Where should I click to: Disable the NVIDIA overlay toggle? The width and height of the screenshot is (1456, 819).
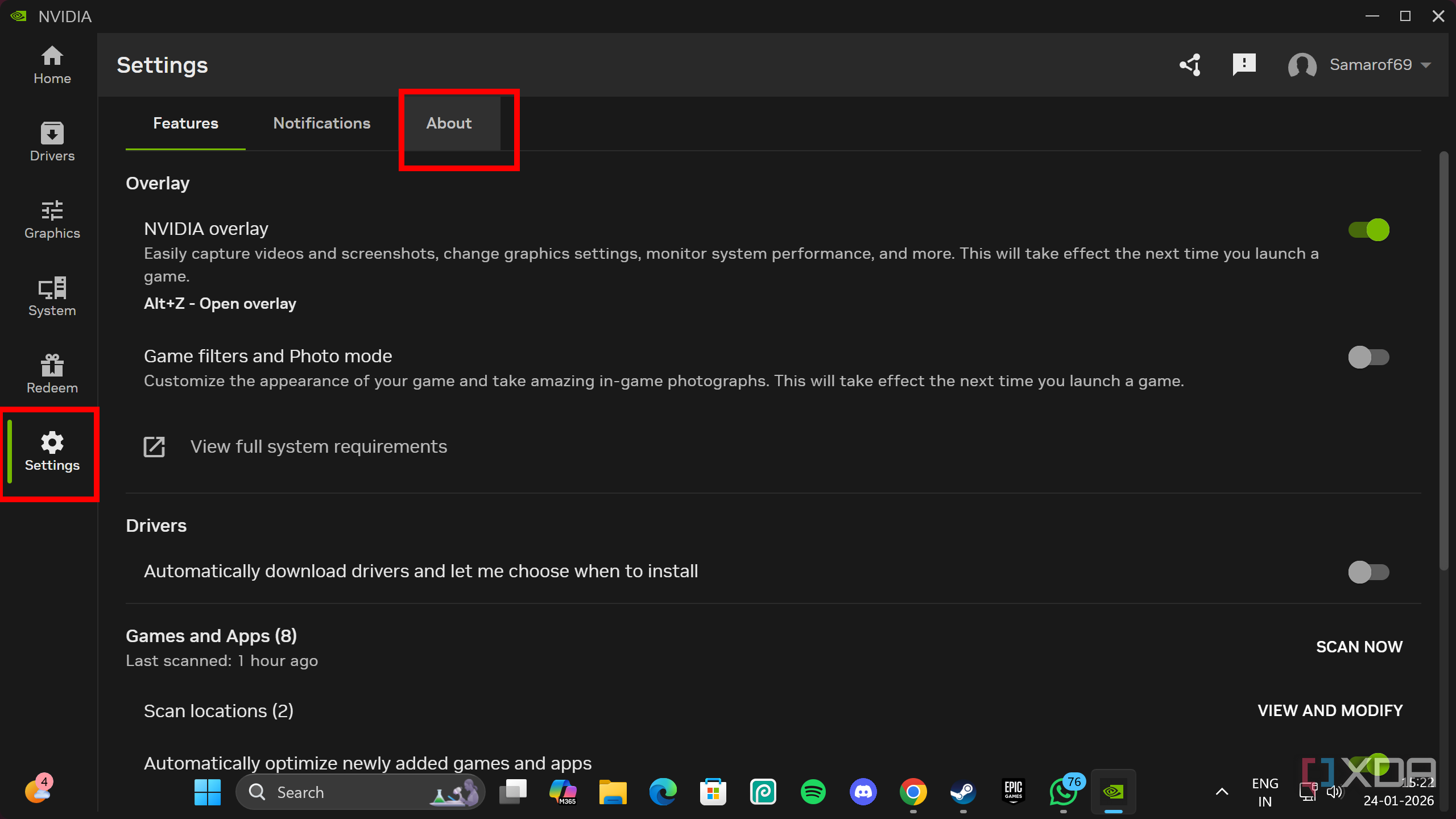(x=1368, y=230)
